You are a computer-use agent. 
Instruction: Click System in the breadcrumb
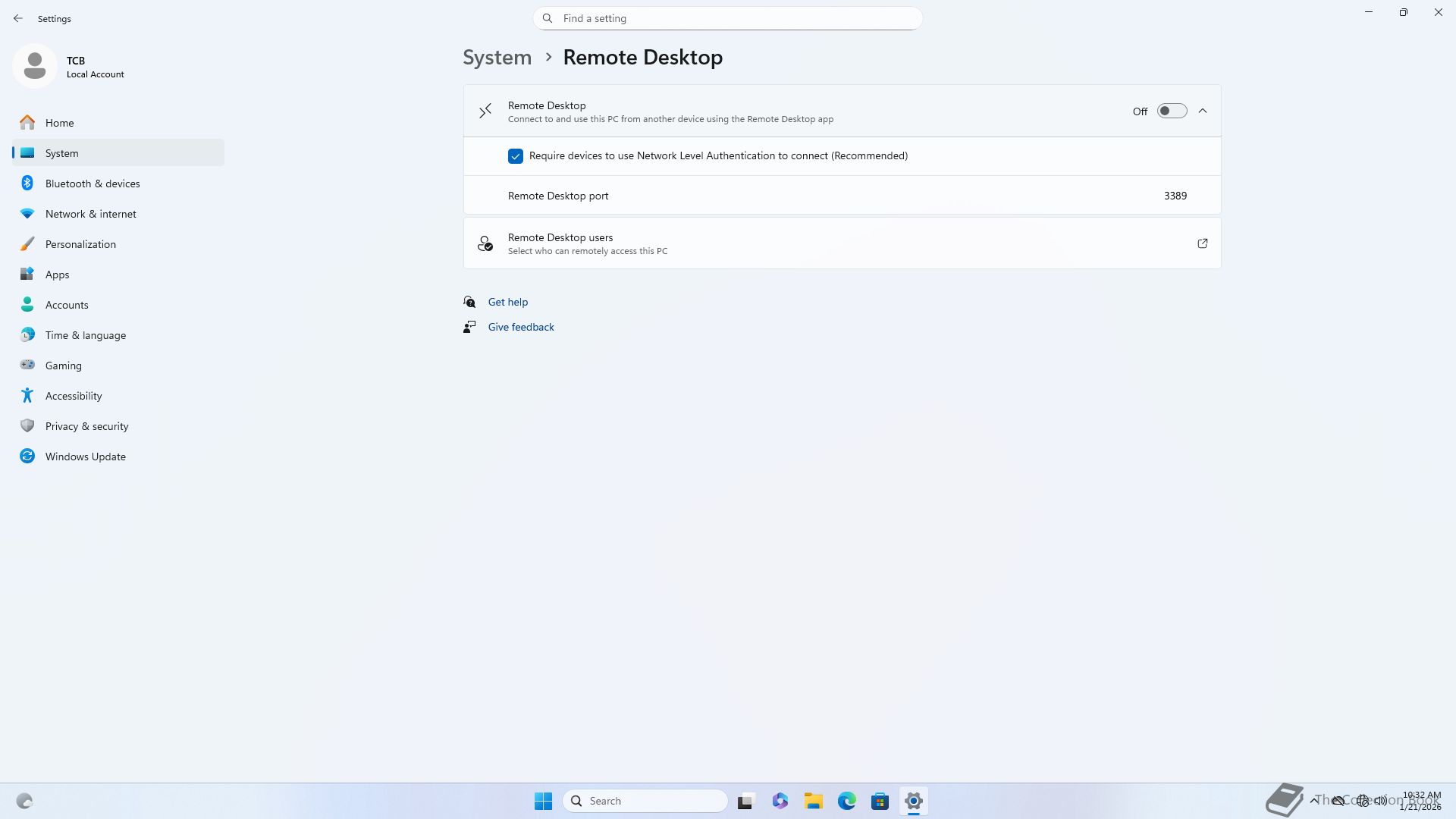point(497,58)
